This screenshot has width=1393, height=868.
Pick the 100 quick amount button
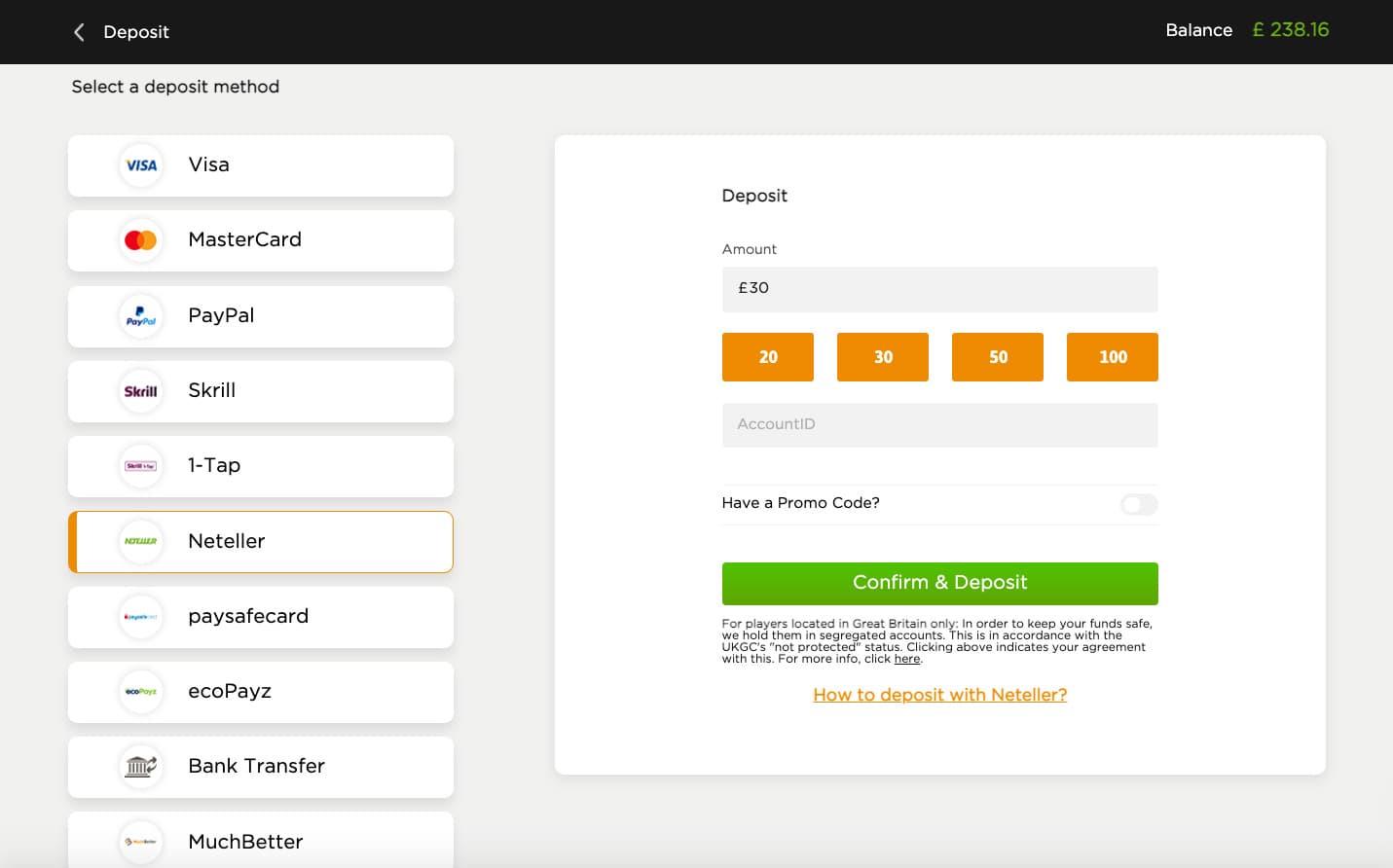point(1113,357)
